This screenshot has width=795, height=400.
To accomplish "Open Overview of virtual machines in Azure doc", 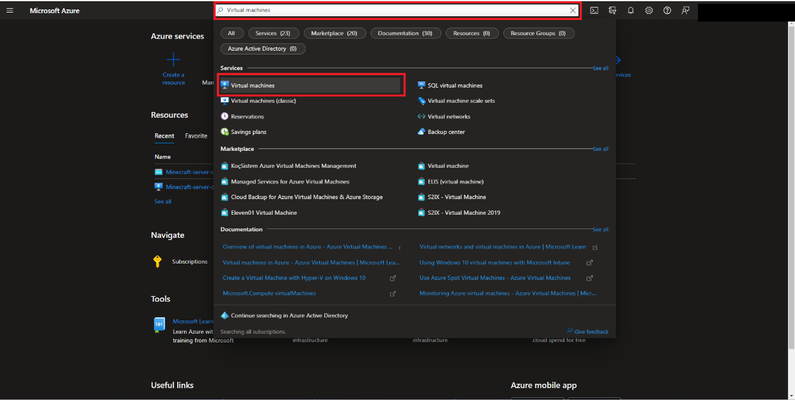I will (308, 247).
